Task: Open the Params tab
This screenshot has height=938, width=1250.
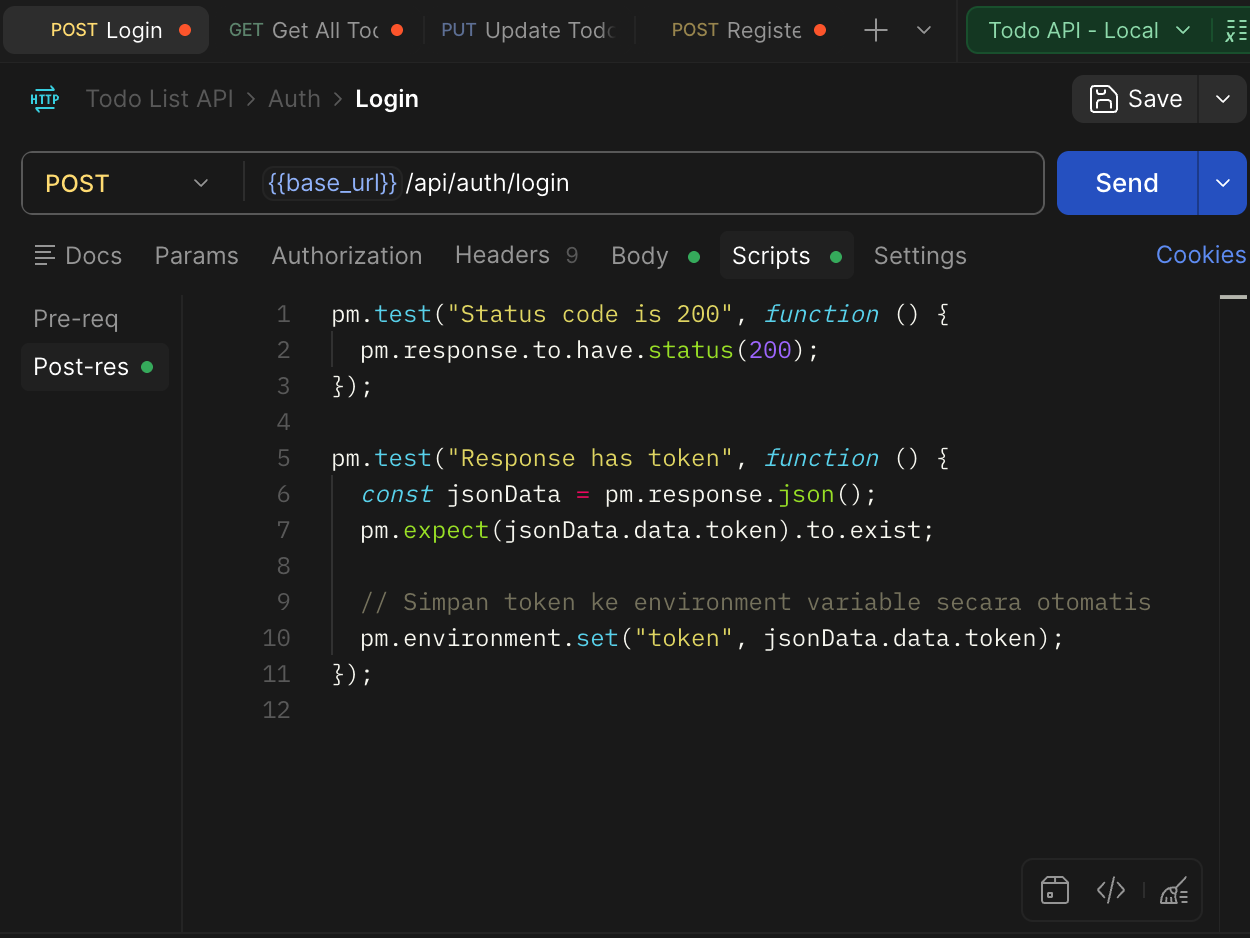Action: point(197,256)
